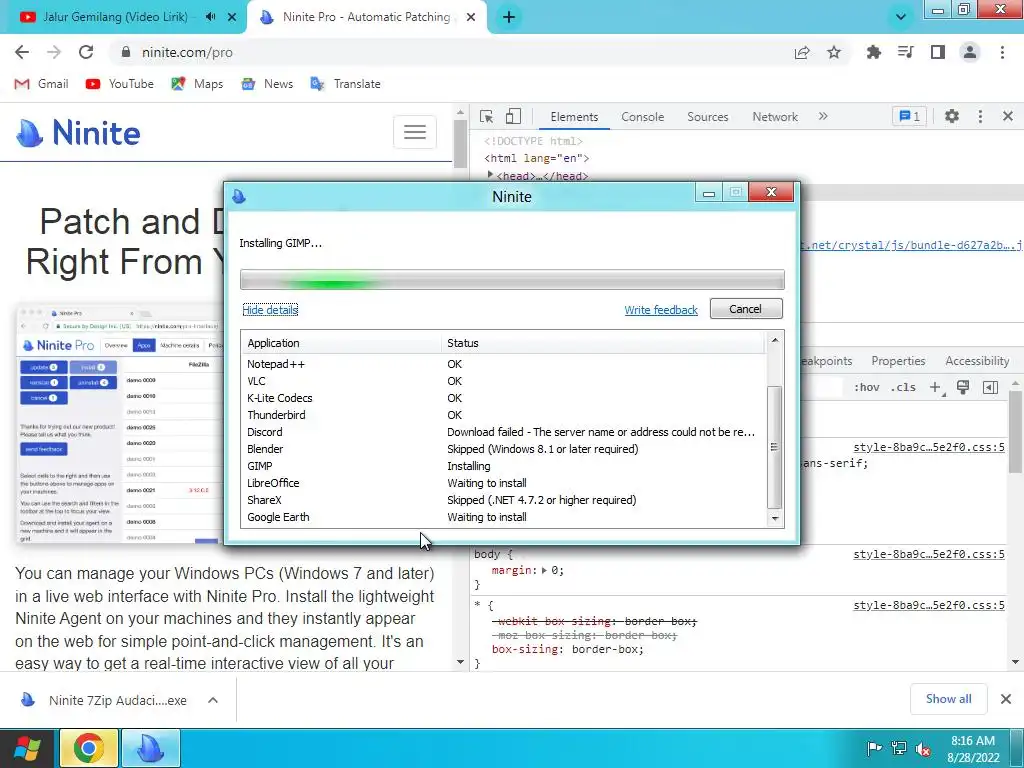Click Hide details in the Ninite dialog
1024x768 pixels.
point(270,310)
